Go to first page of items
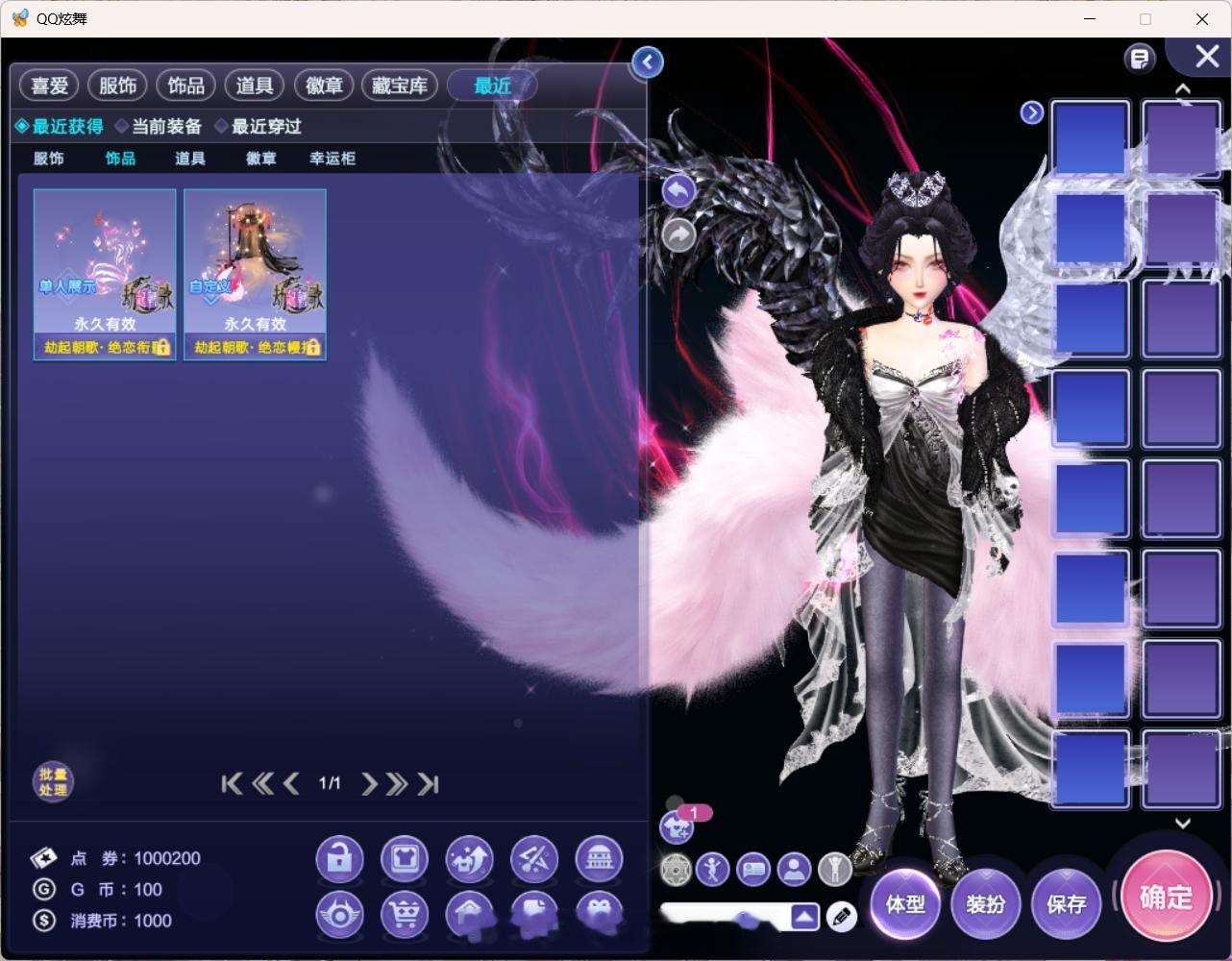This screenshot has width=1232, height=961. 232,784
